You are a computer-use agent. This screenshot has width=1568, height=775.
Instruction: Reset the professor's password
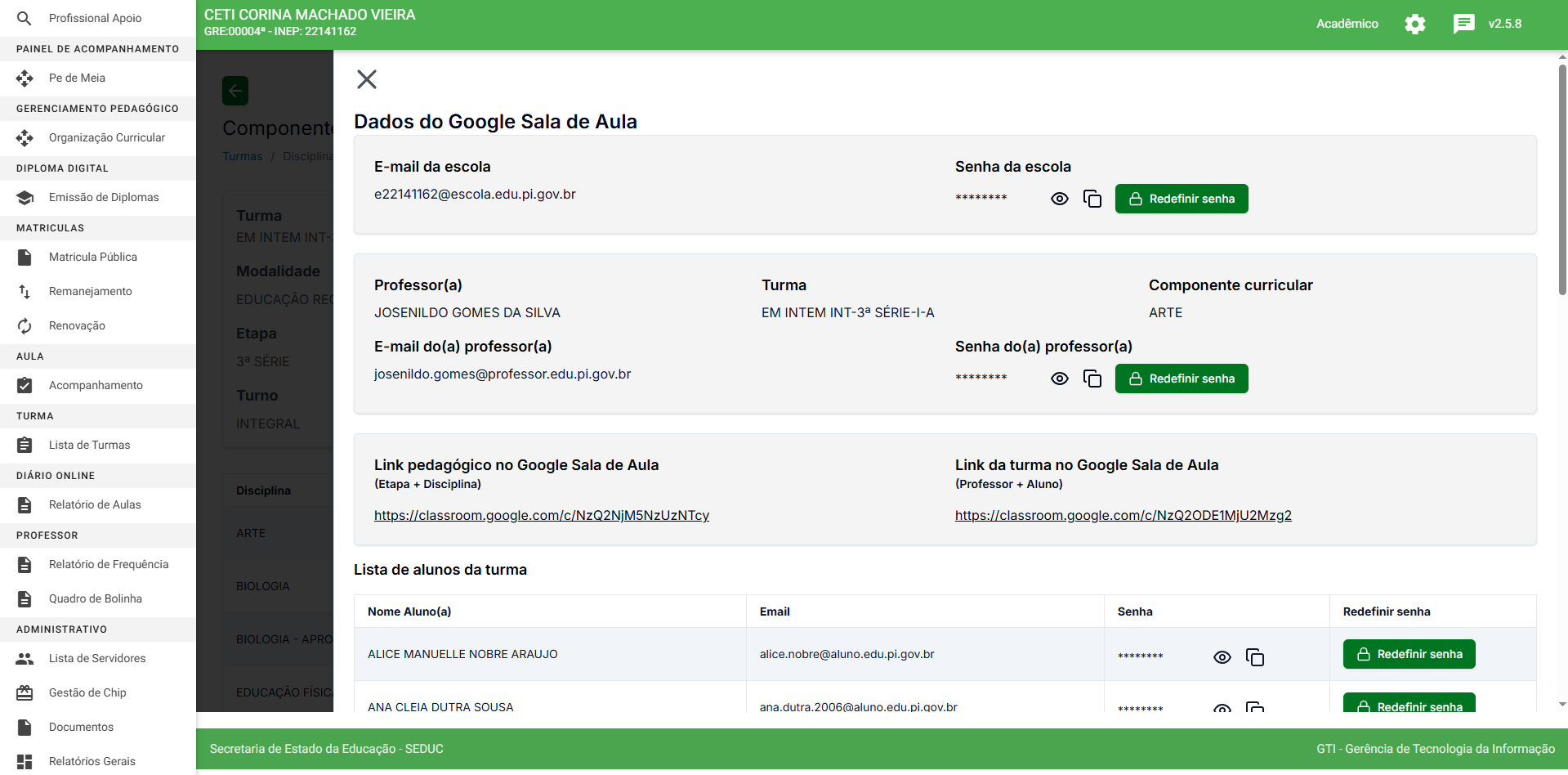[x=1181, y=379]
